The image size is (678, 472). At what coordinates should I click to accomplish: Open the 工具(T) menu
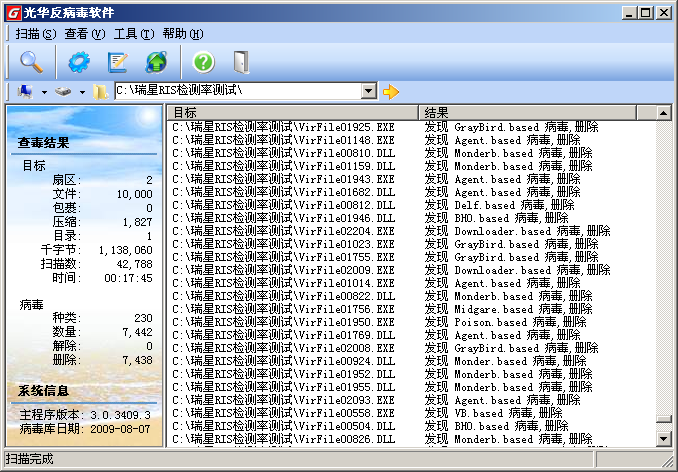coord(133,34)
